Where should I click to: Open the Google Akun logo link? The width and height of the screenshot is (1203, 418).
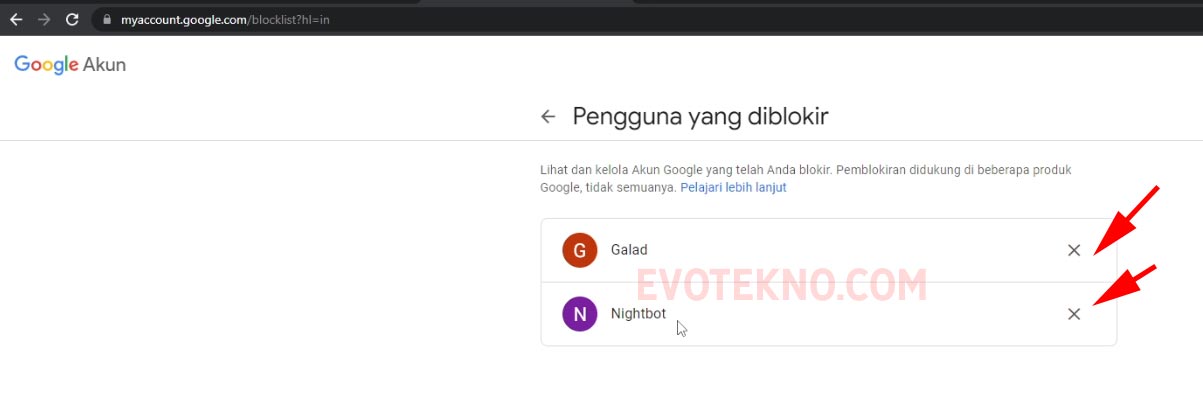[70, 65]
